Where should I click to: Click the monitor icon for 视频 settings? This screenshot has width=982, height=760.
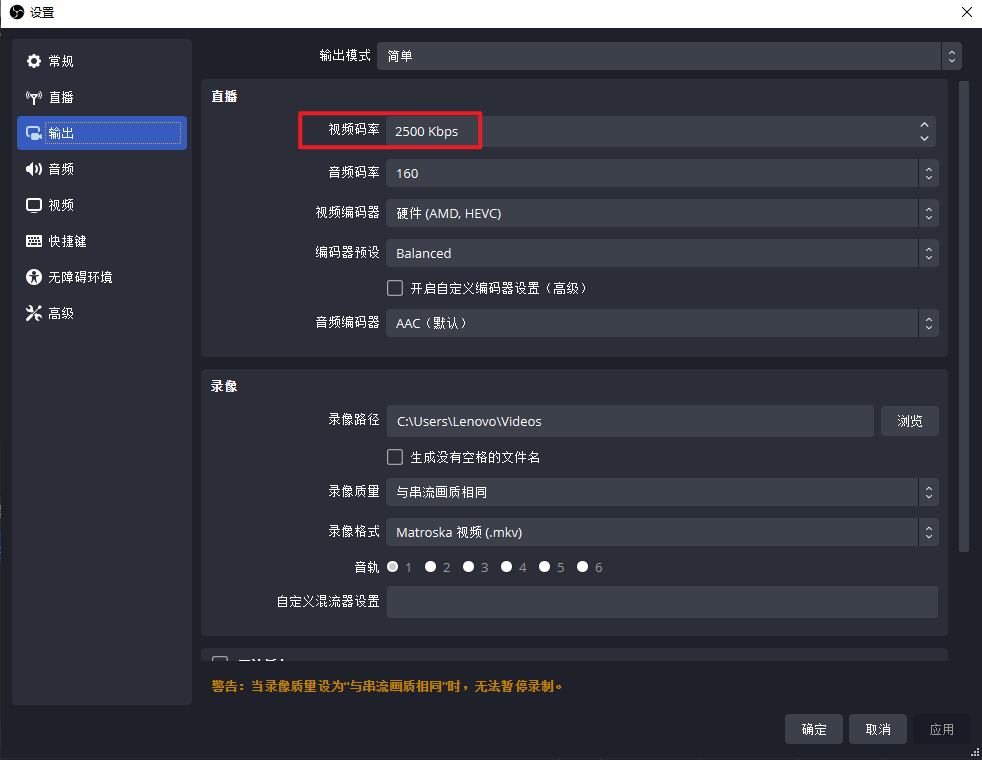pos(34,205)
